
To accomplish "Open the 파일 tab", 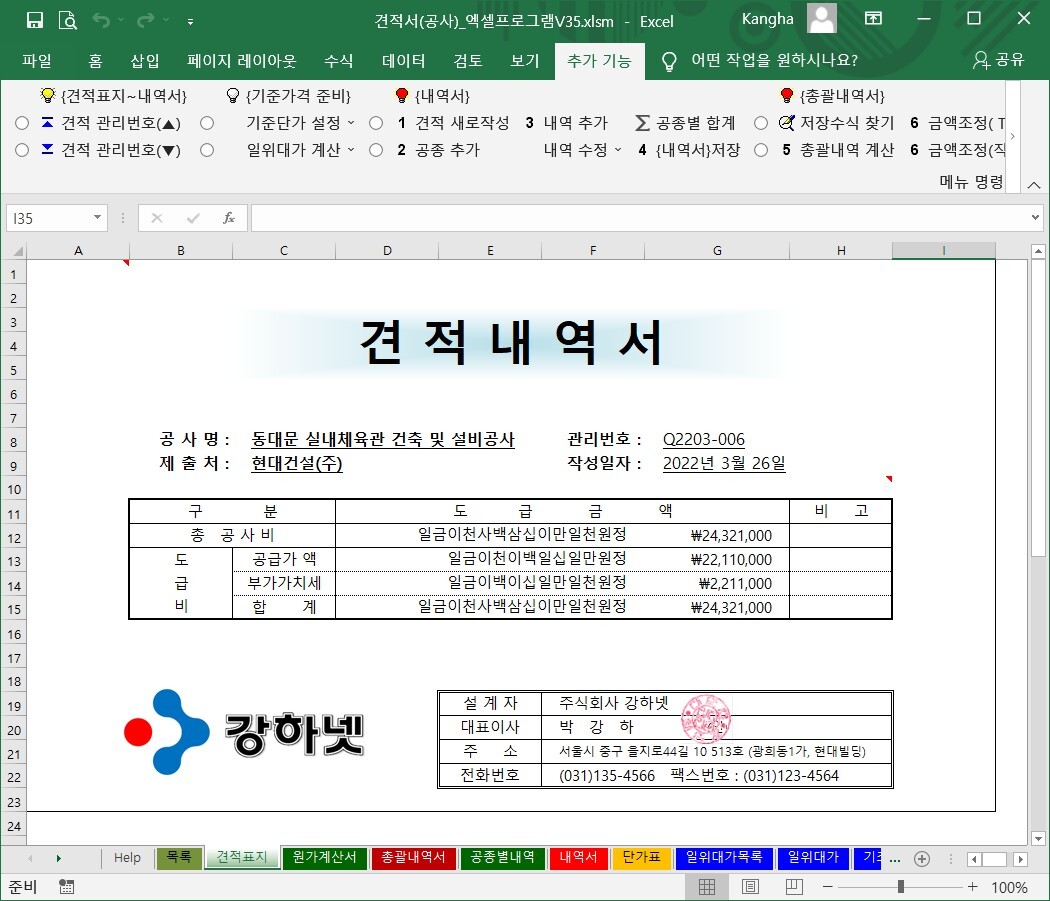I will coord(36,61).
